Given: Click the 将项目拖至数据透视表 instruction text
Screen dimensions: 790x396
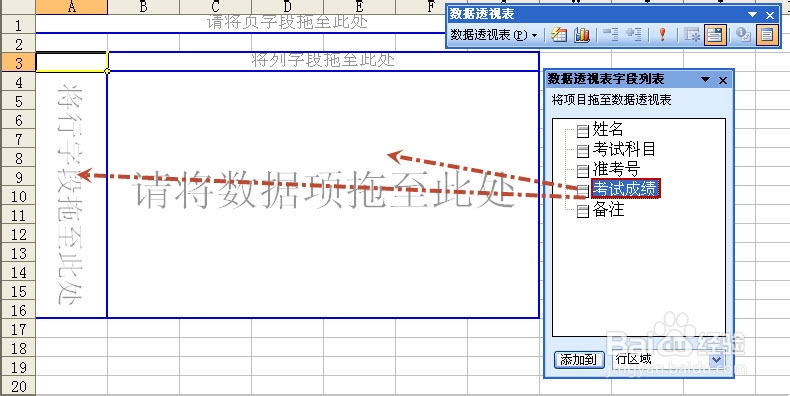Looking at the screenshot, I should pyautogui.click(x=612, y=100).
